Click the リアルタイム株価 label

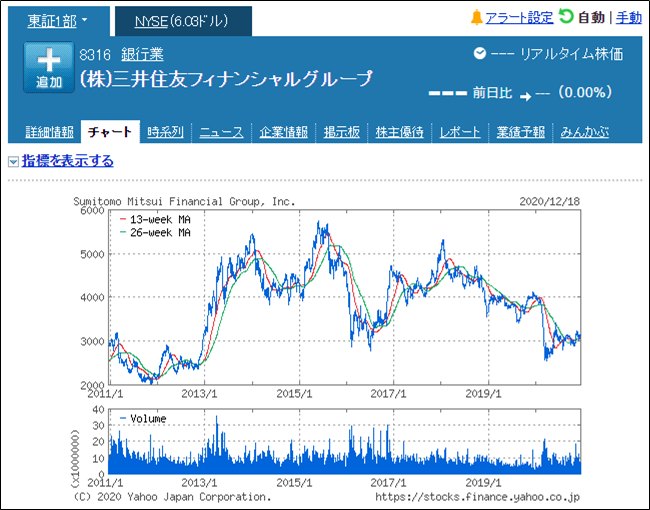coord(572,54)
